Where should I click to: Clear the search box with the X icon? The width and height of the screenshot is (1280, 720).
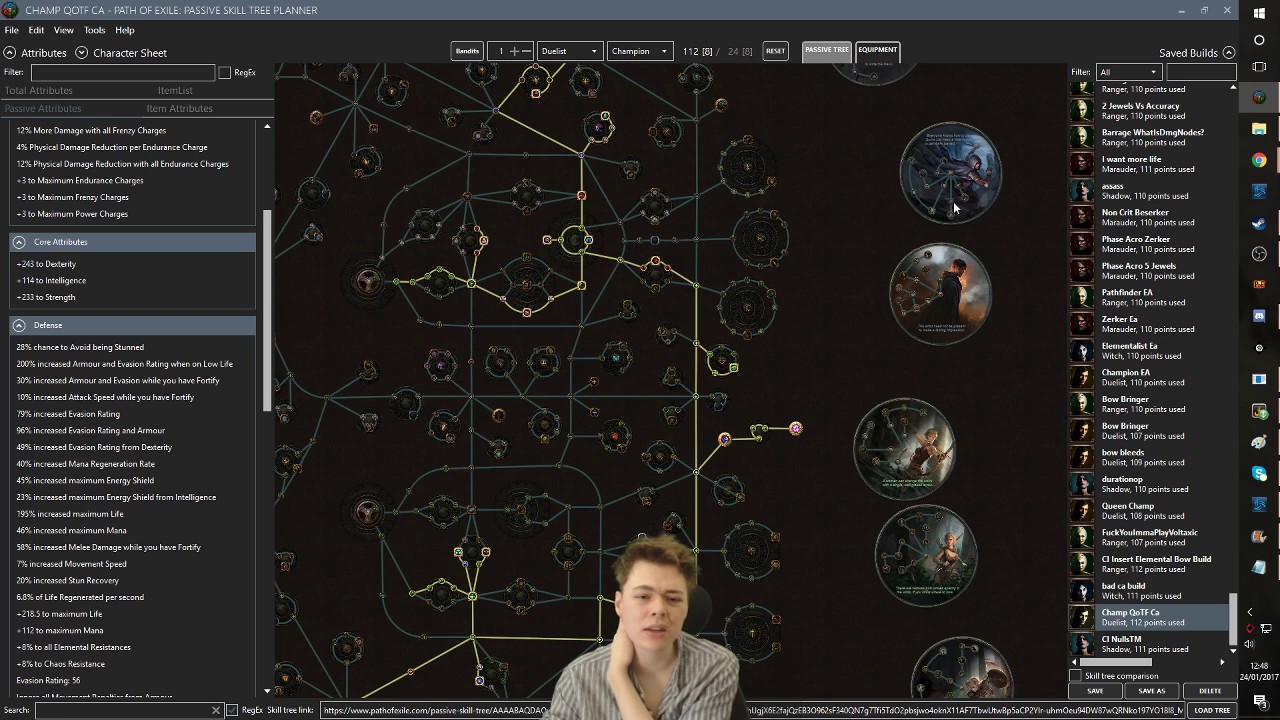[215, 710]
